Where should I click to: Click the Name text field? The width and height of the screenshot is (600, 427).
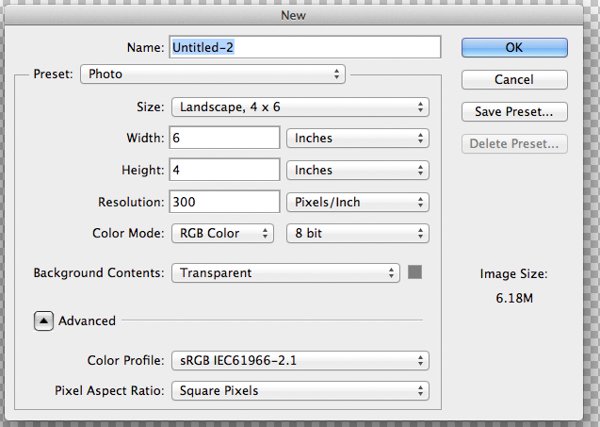coord(305,47)
